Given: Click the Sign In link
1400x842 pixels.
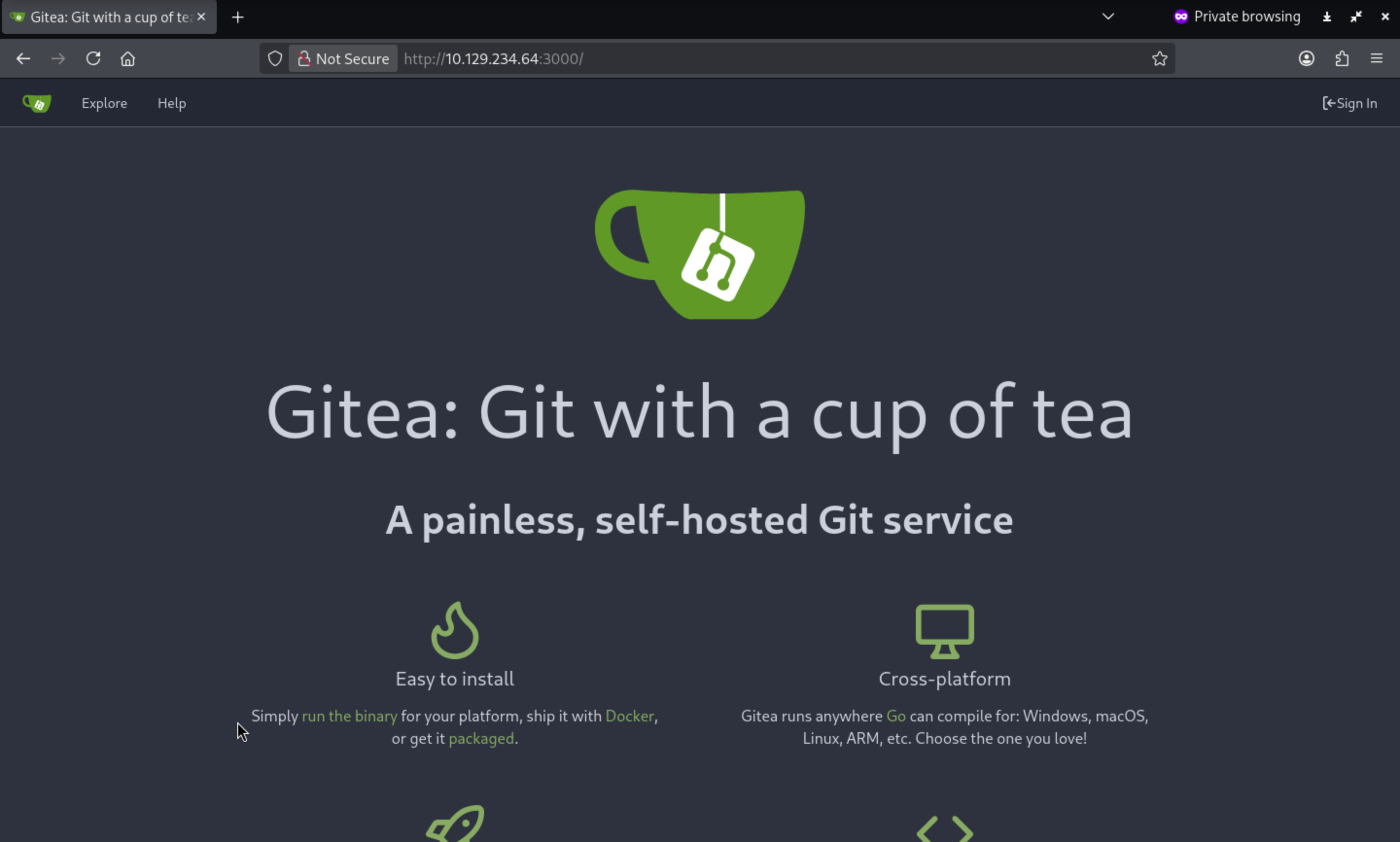Looking at the screenshot, I should click(1349, 103).
